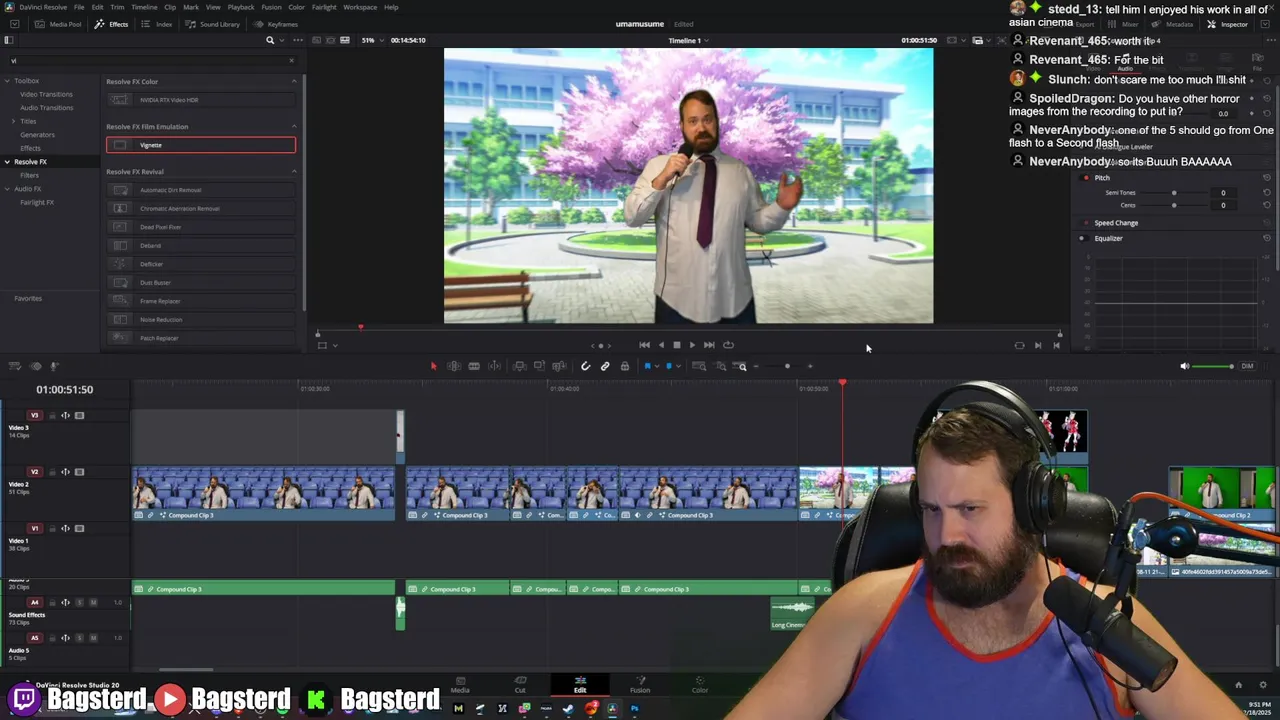Image resolution: width=1280 pixels, height=720 pixels.
Task: Mute the Sound Effects A4 track
Action: tap(93, 602)
